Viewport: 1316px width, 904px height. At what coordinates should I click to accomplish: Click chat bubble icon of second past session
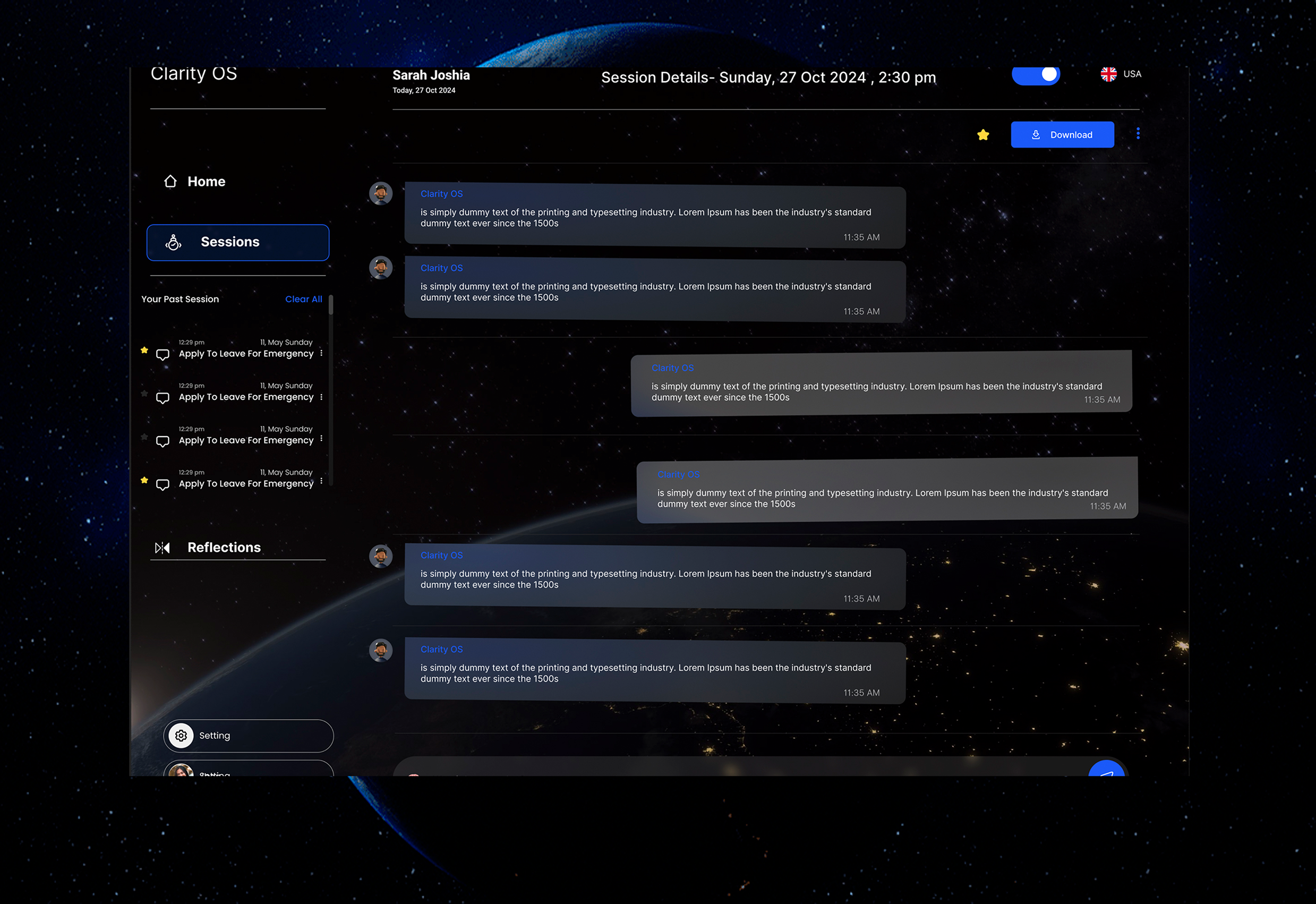(163, 398)
